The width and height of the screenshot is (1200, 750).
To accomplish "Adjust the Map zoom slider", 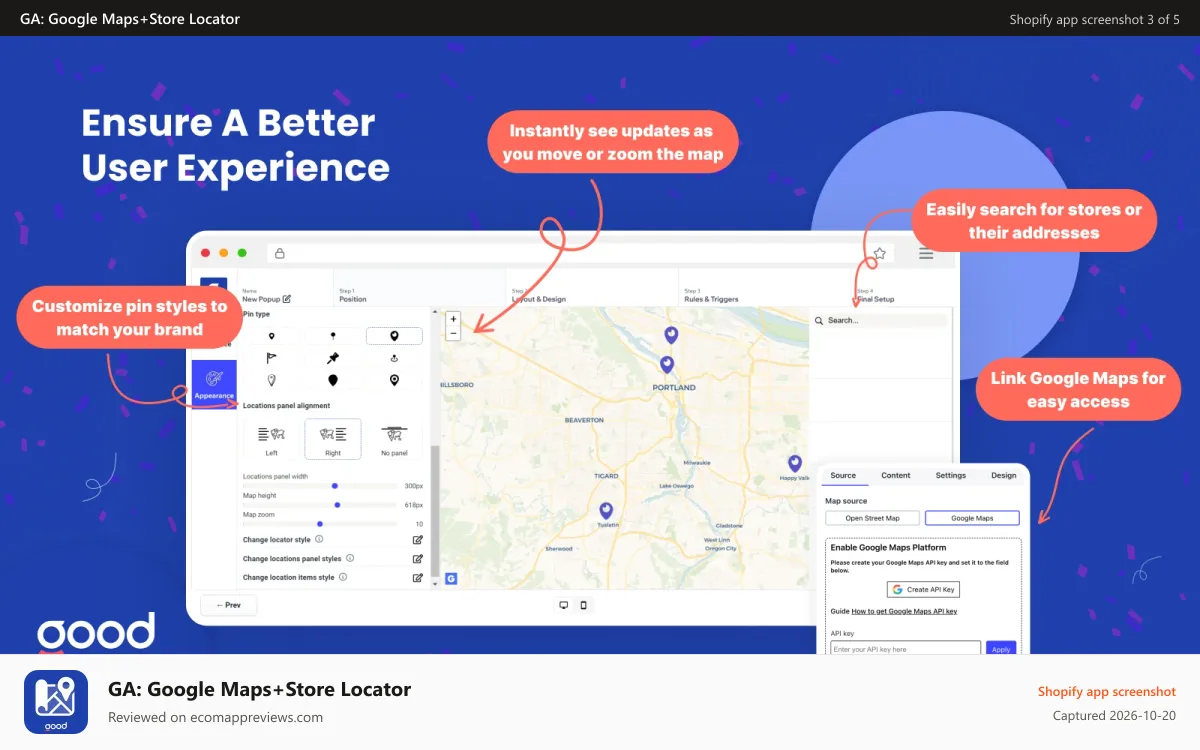I will [x=320, y=524].
